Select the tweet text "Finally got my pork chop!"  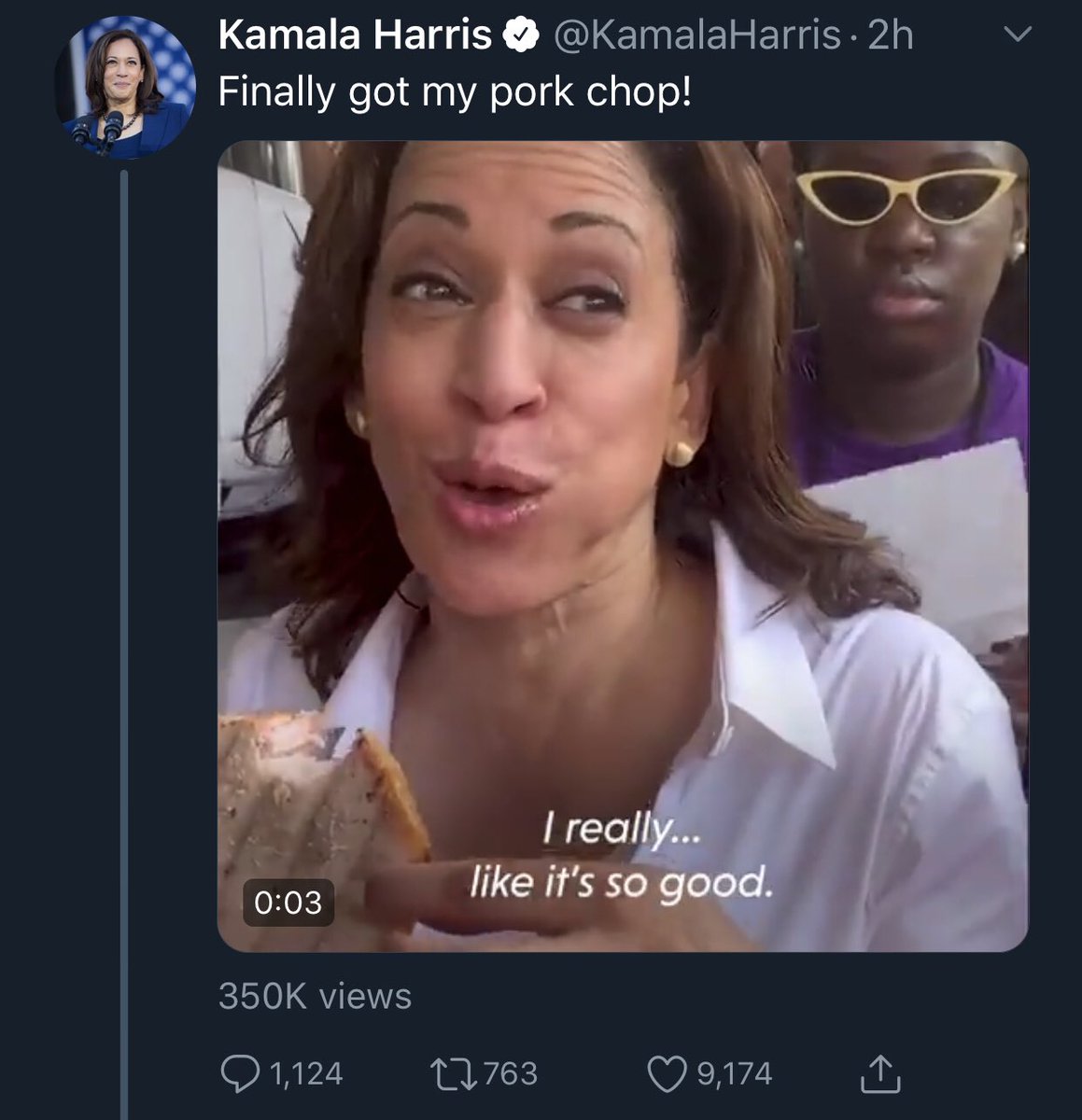tap(455, 92)
